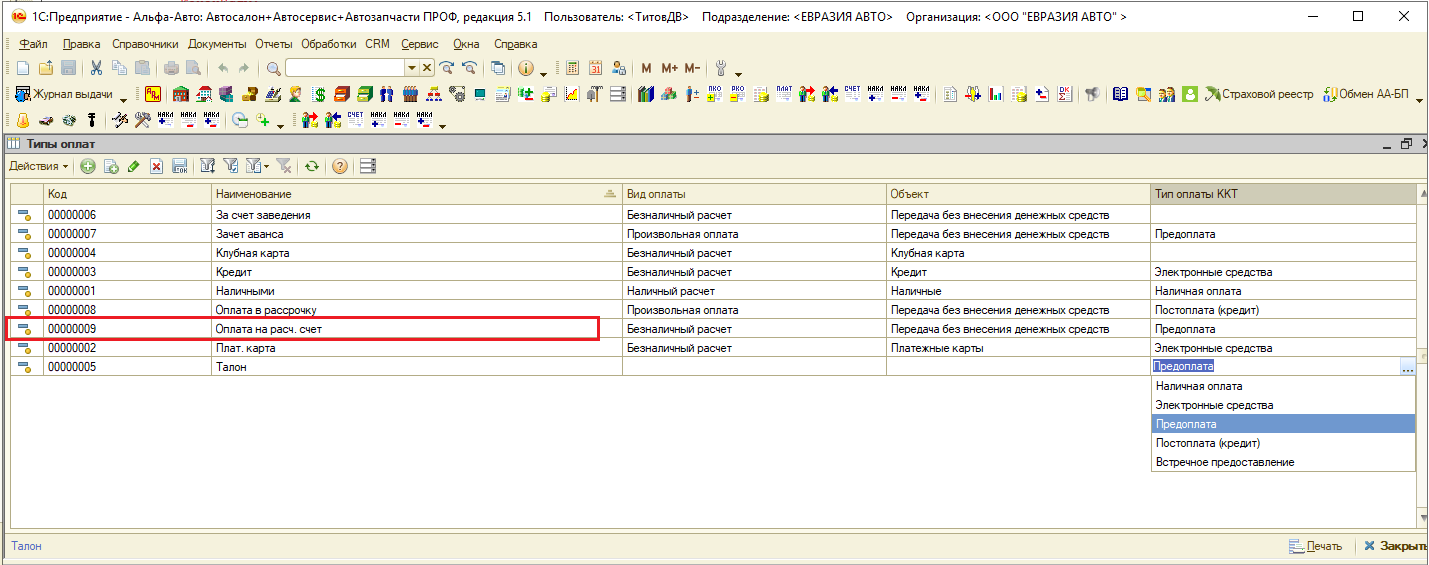The height and width of the screenshot is (565, 1429).
Task: Click the Тип оплаты ККТ column header
Action: coord(1283,194)
